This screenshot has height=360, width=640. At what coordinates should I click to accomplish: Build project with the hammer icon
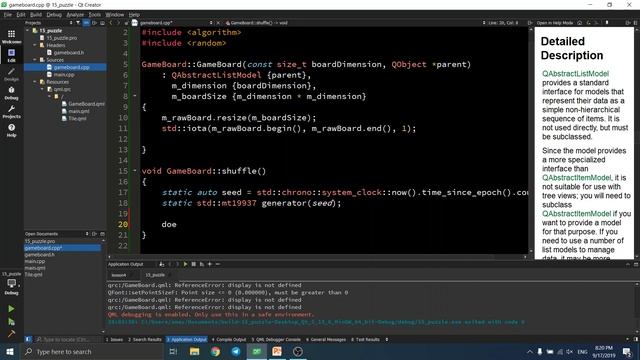11,333
